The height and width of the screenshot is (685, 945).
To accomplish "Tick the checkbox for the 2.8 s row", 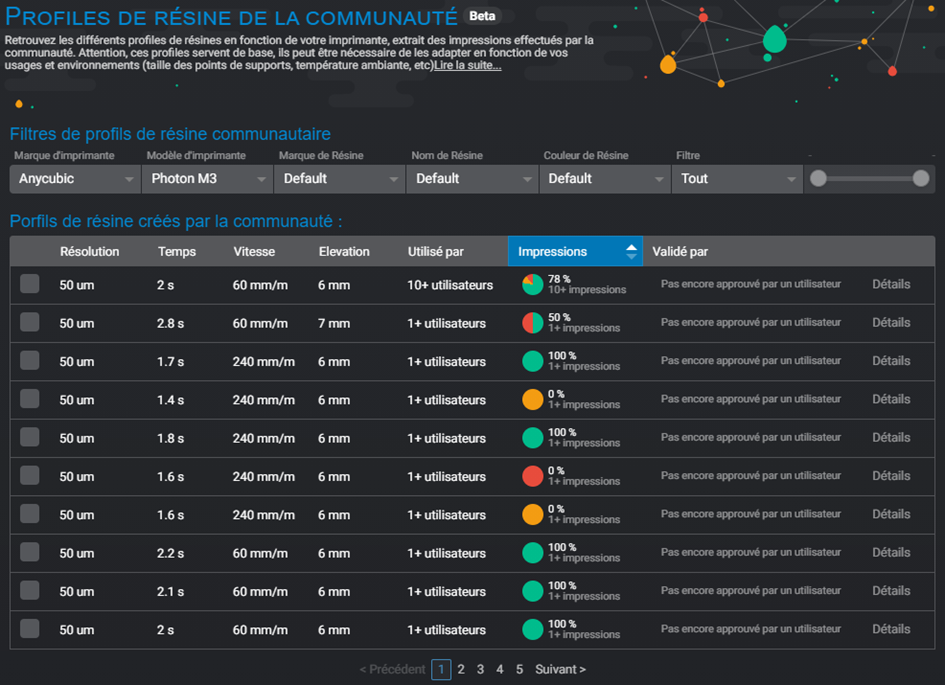I will pyautogui.click(x=30, y=322).
